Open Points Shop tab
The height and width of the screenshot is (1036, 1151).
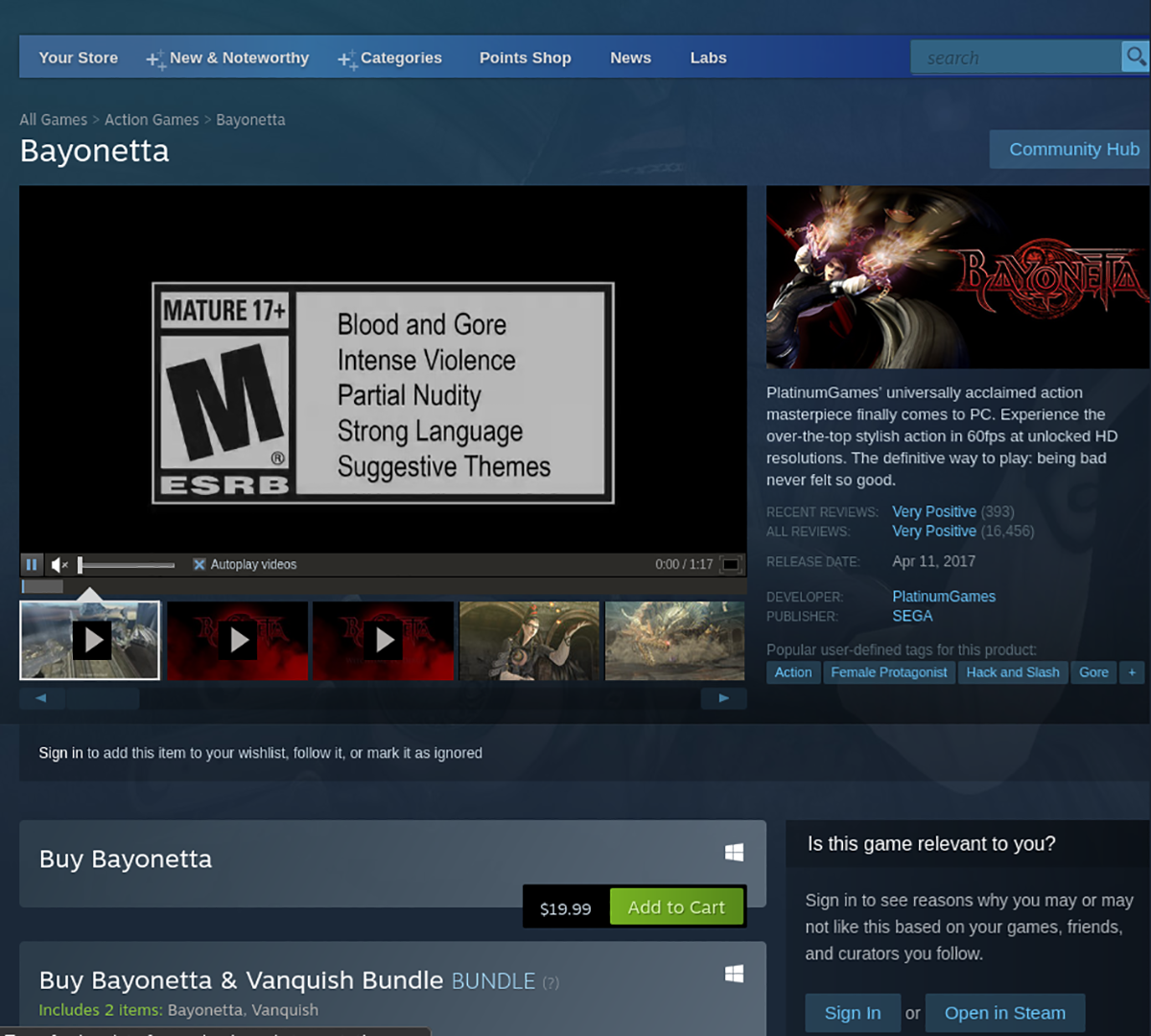pos(526,58)
